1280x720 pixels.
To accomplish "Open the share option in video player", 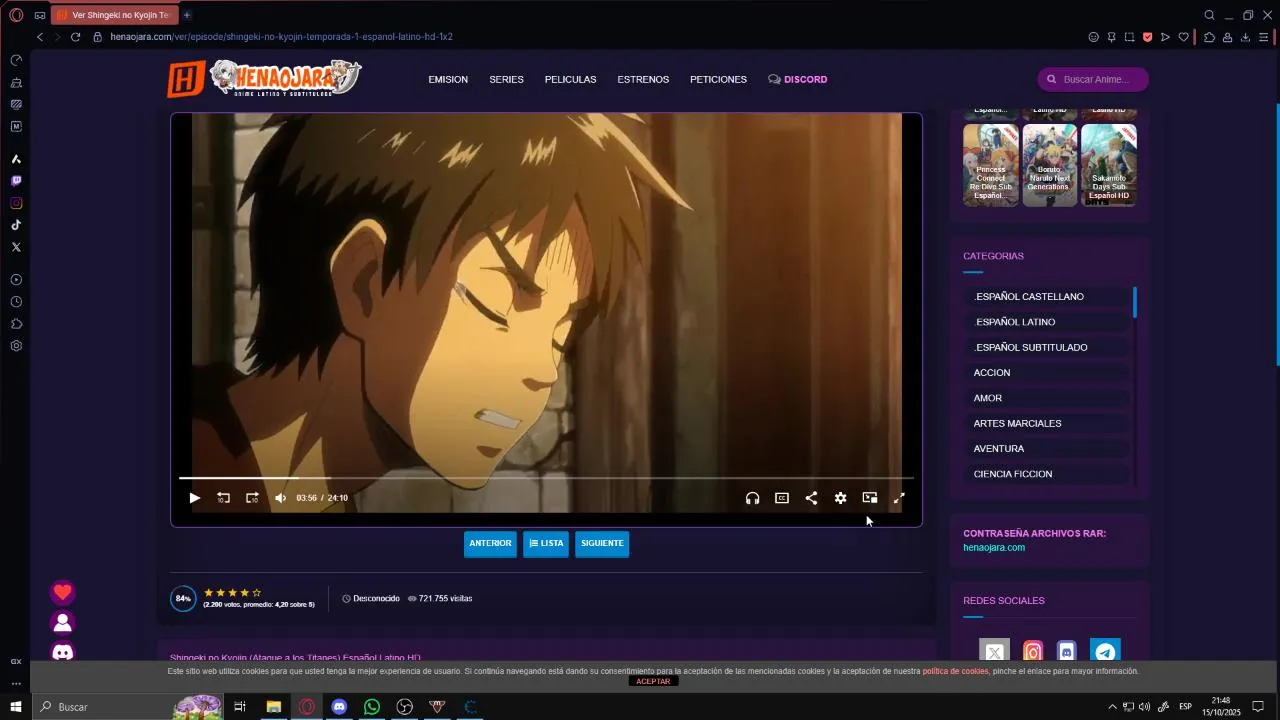I will pos(811,498).
